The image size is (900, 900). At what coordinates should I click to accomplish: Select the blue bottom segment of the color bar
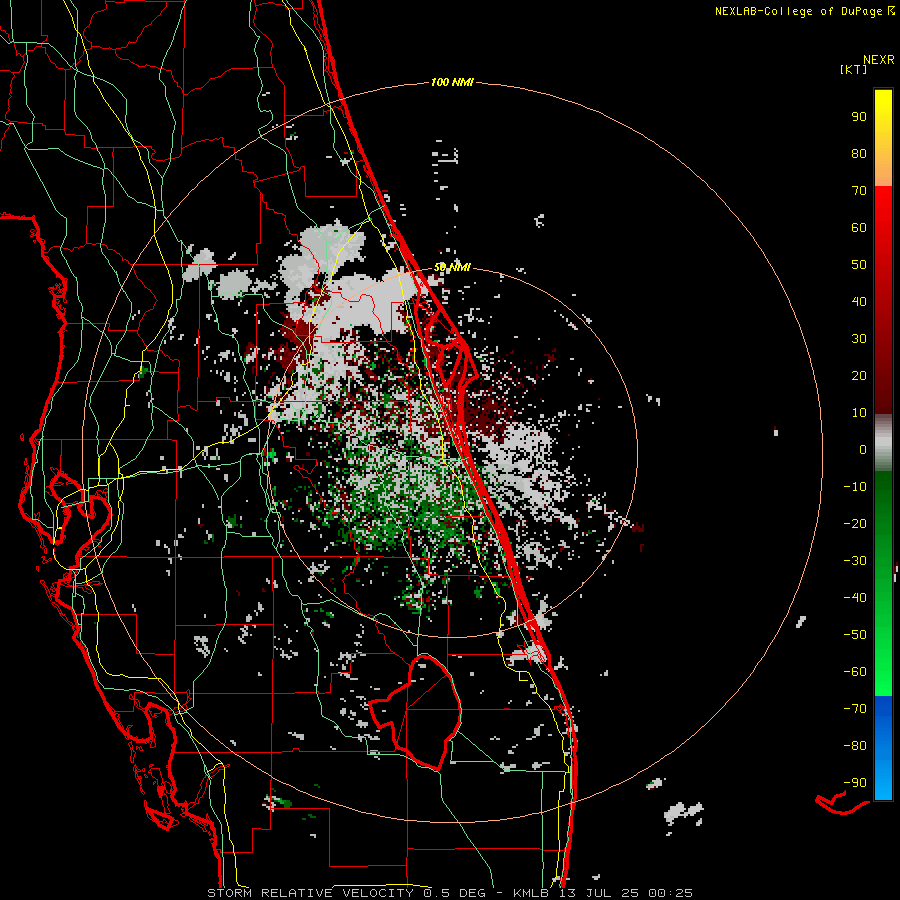point(883,747)
